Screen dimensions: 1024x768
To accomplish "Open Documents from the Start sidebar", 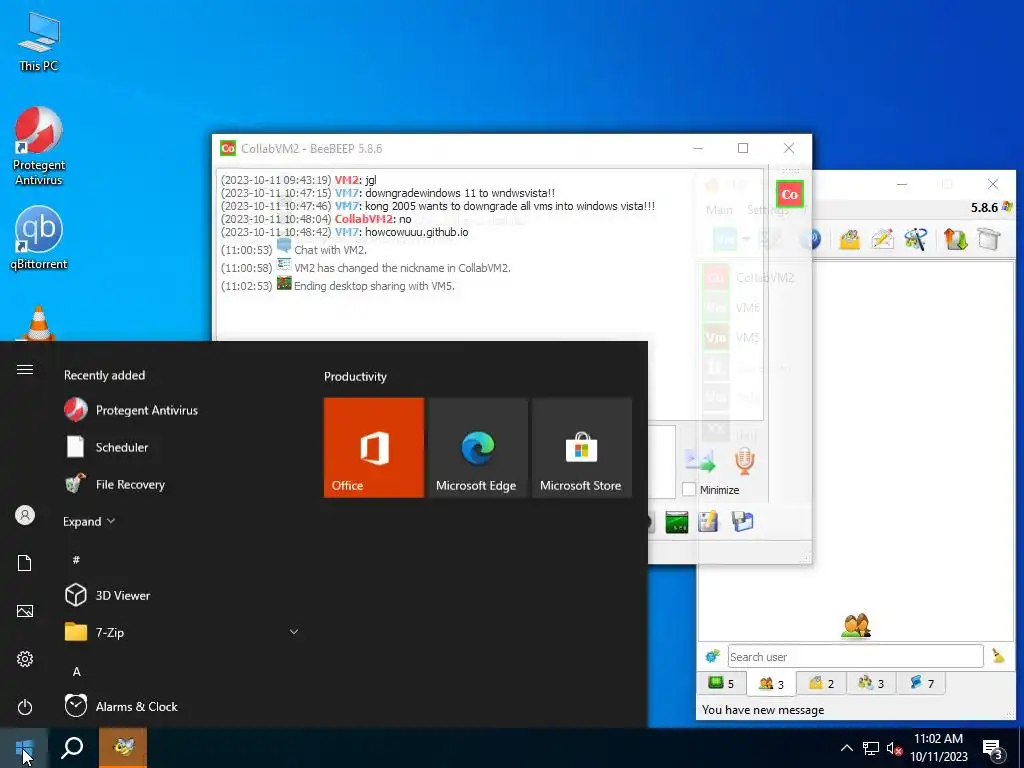I will pos(25,563).
